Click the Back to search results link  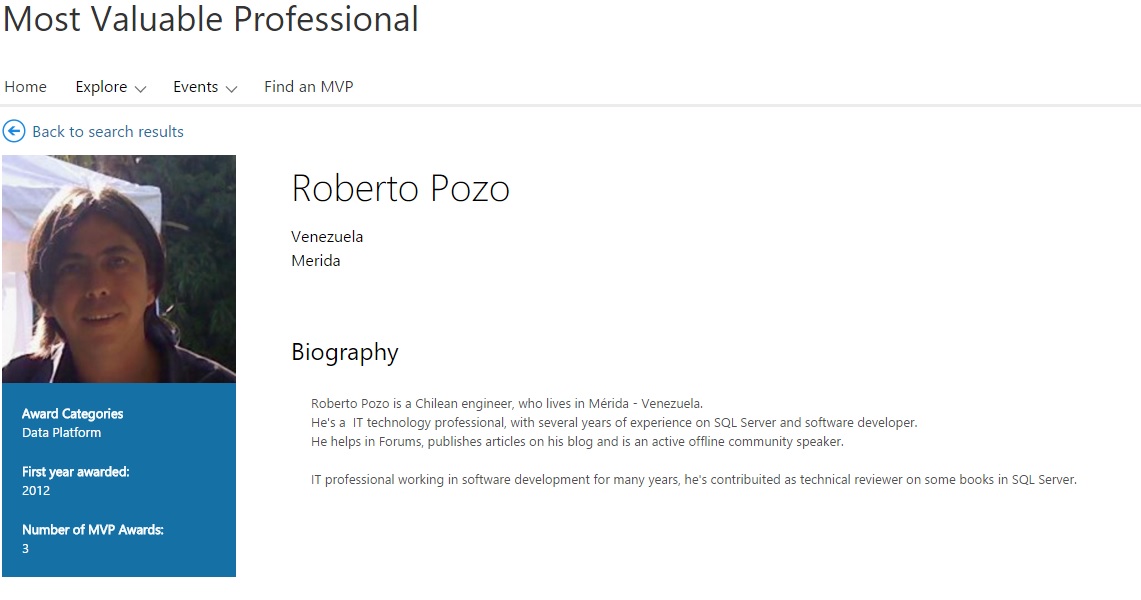click(108, 132)
